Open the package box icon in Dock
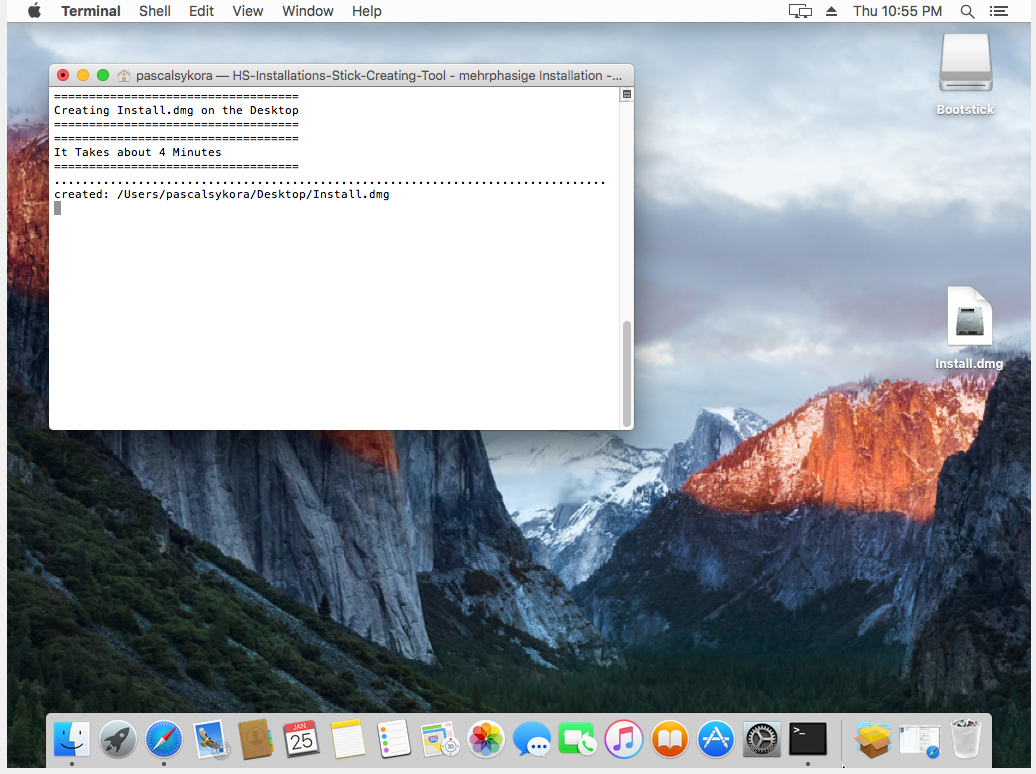Viewport: 1036px width, 774px height. (x=873, y=738)
